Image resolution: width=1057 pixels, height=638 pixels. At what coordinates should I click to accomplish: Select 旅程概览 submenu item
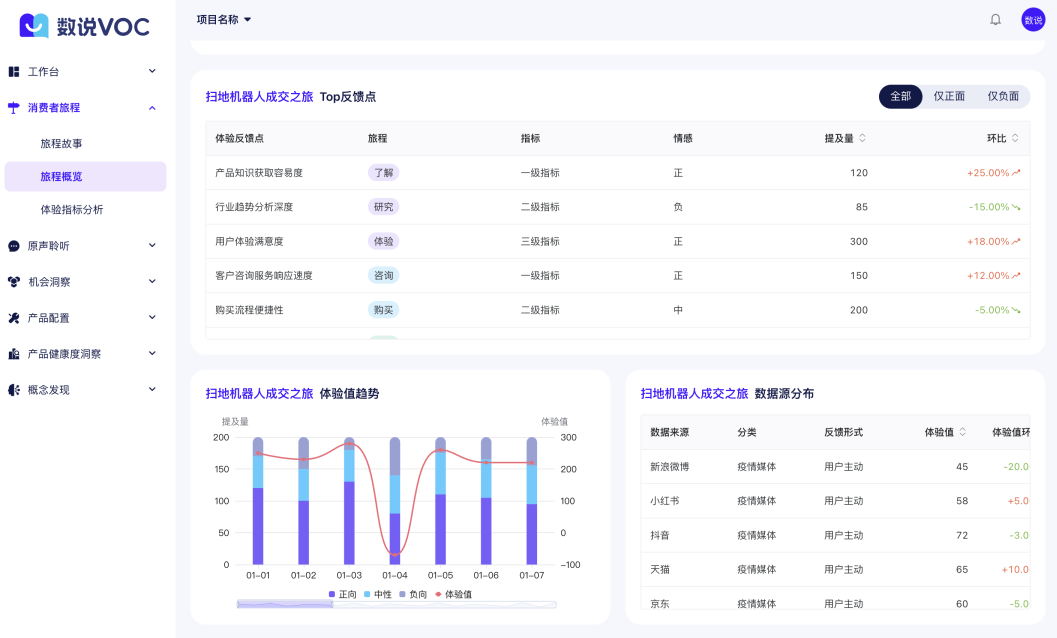click(x=86, y=177)
